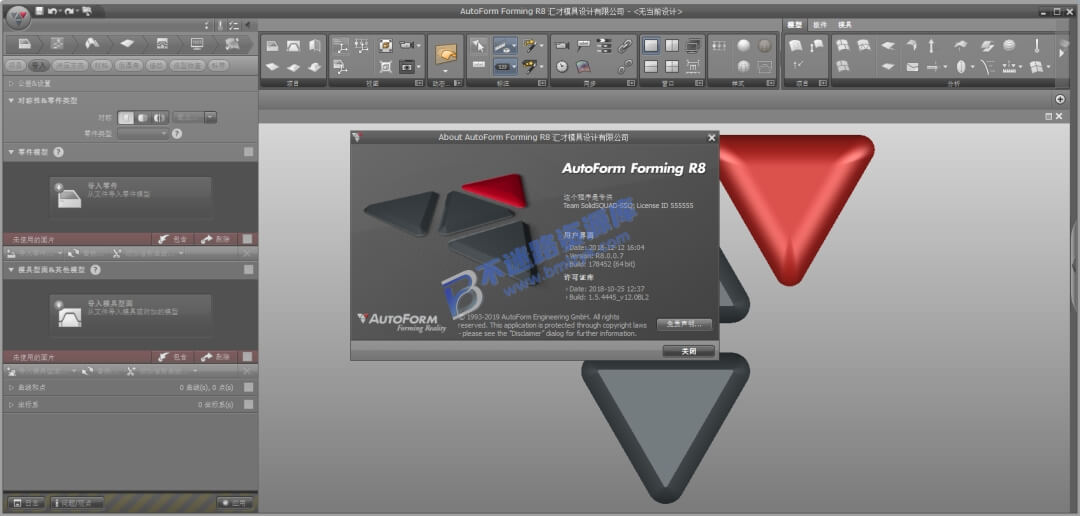Switch to the first ribbon tab on the right panel
Screen dimensions: 1080x516
[795, 25]
